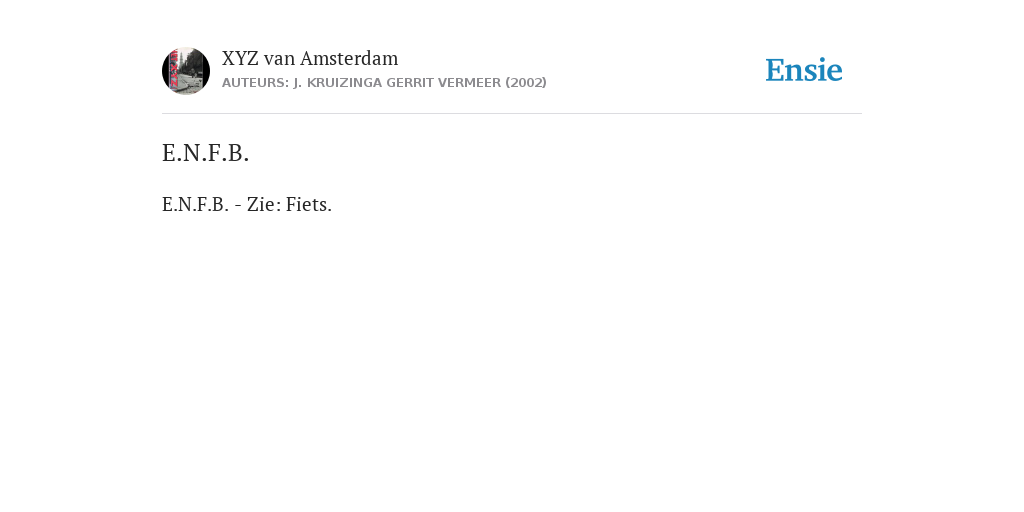Click E.N.F.B. at the definition's start
This screenshot has height=512, width=1024.
pos(195,204)
